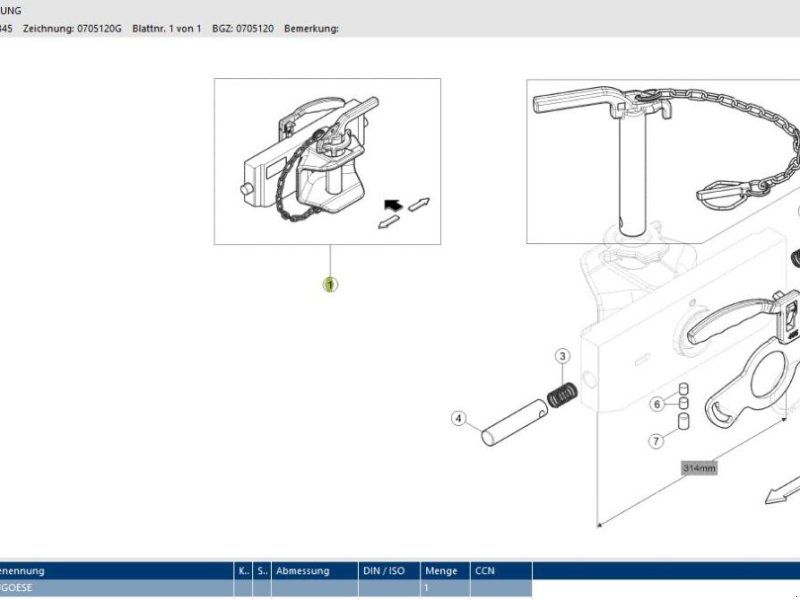Click the Menge column header
This screenshot has height=600, width=800.
(444, 571)
